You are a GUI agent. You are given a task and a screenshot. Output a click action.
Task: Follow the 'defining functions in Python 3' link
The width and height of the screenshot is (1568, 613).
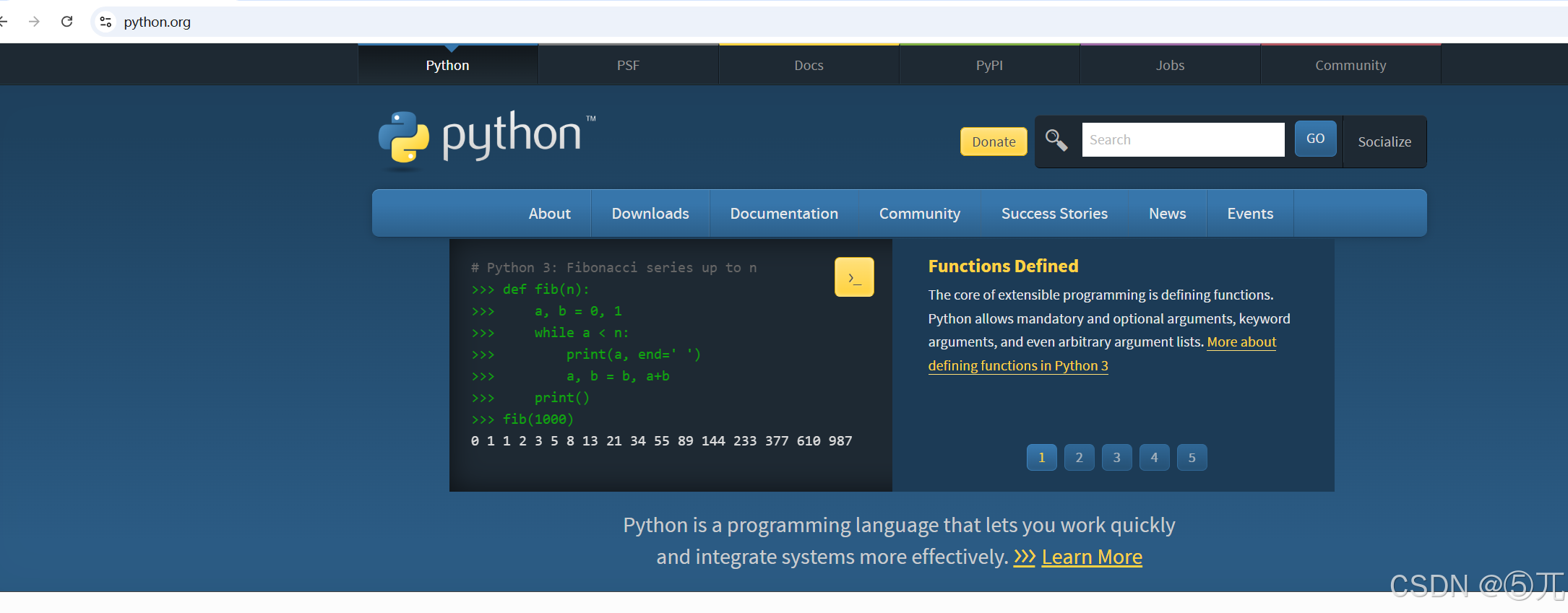(1018, 366)
